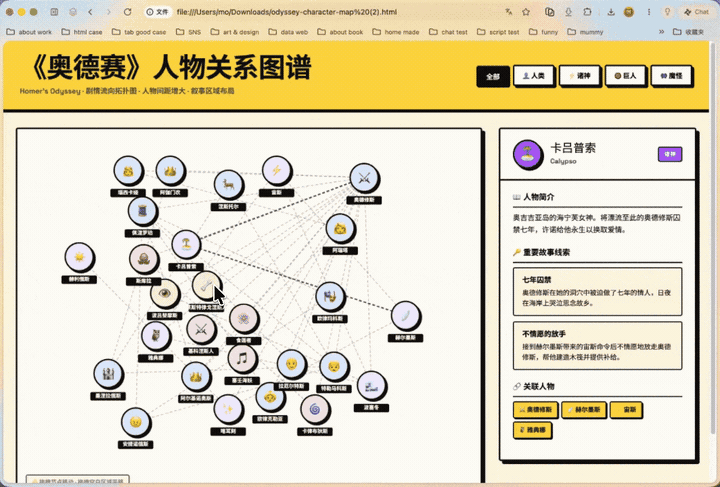Click the bone icon giant node
Screen dimensions: 720x487
point(206,285)
